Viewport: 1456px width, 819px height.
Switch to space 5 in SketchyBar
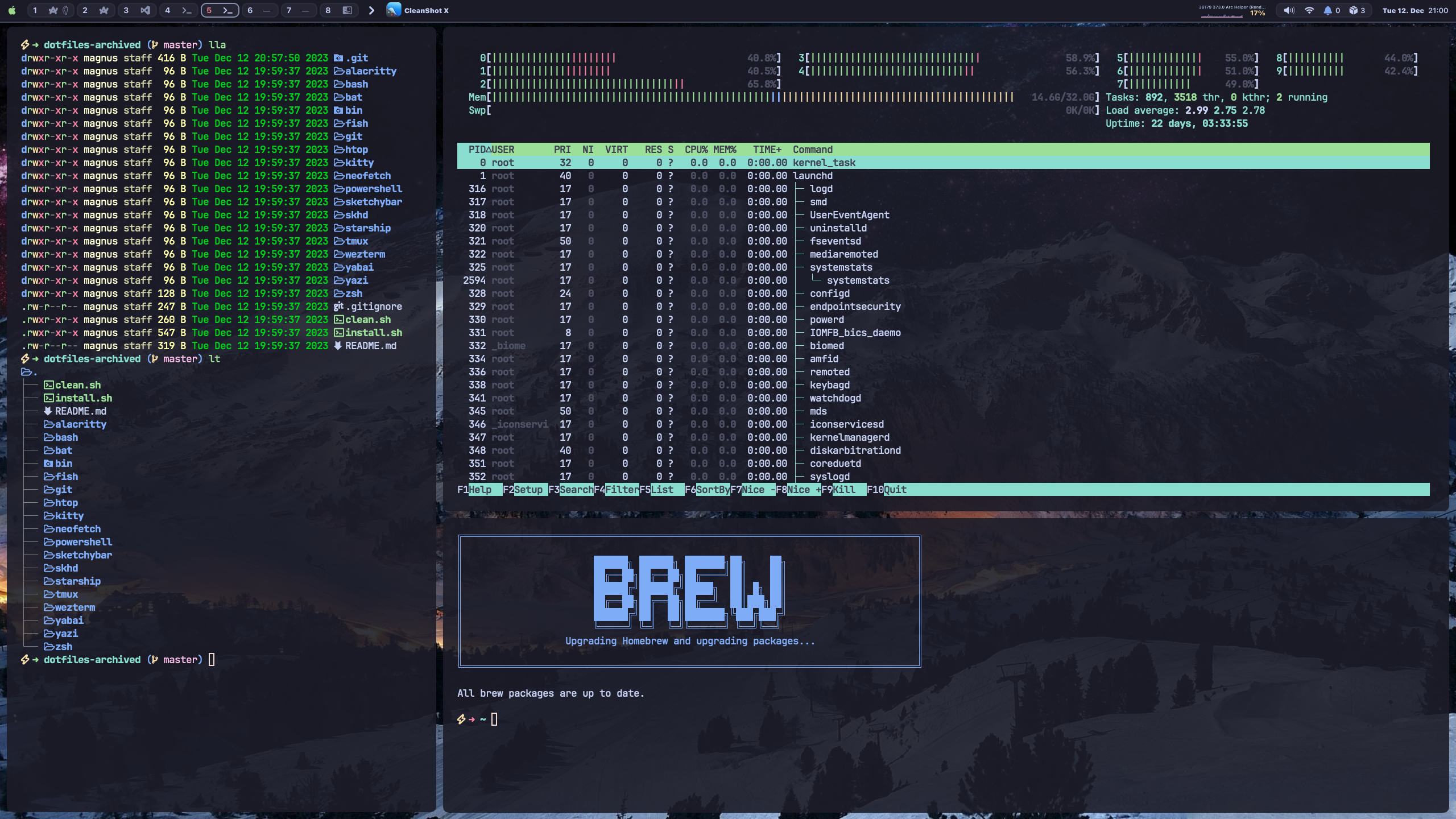[220, 10]
